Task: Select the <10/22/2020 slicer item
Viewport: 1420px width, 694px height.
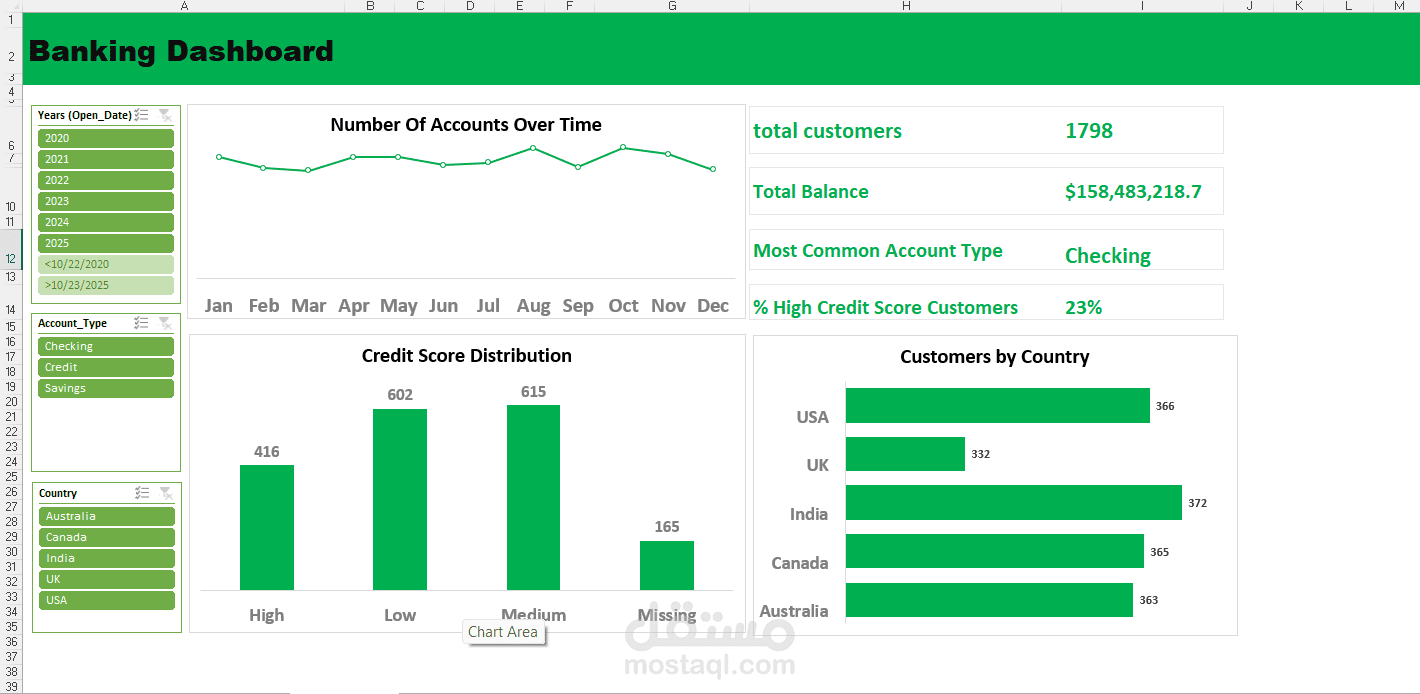Action: point(106,264)
